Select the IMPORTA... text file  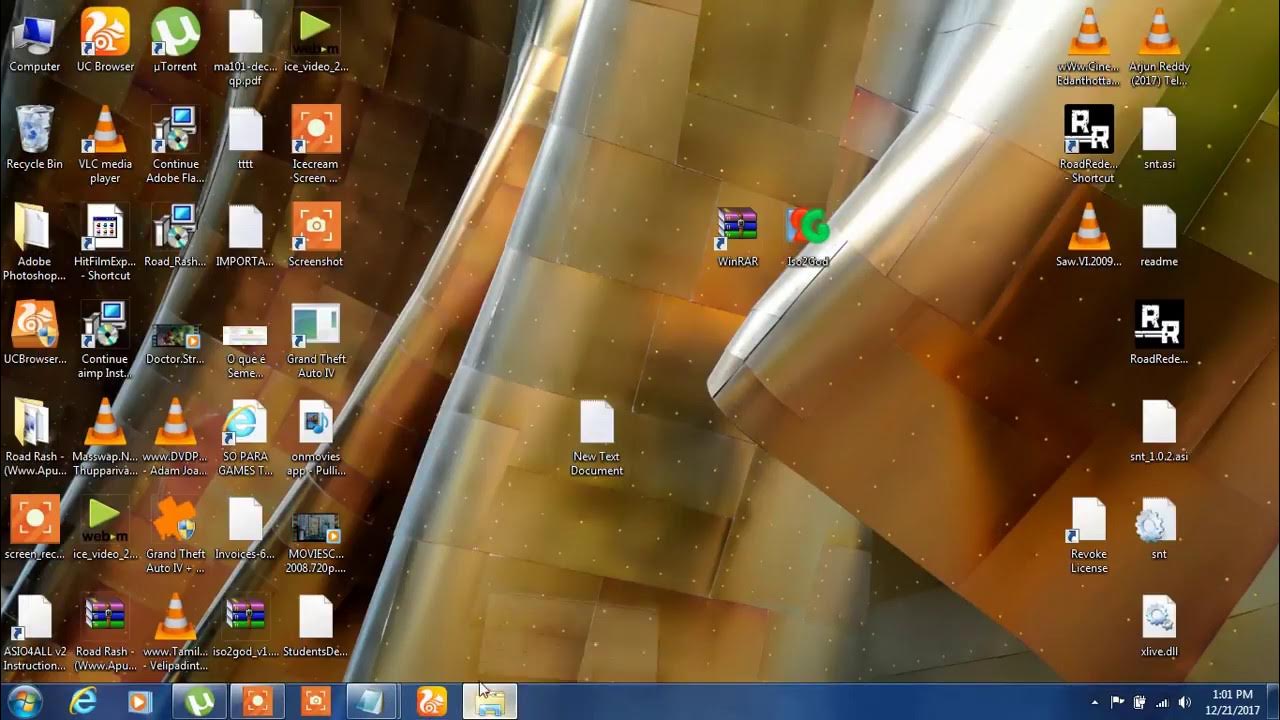(245, 237)
